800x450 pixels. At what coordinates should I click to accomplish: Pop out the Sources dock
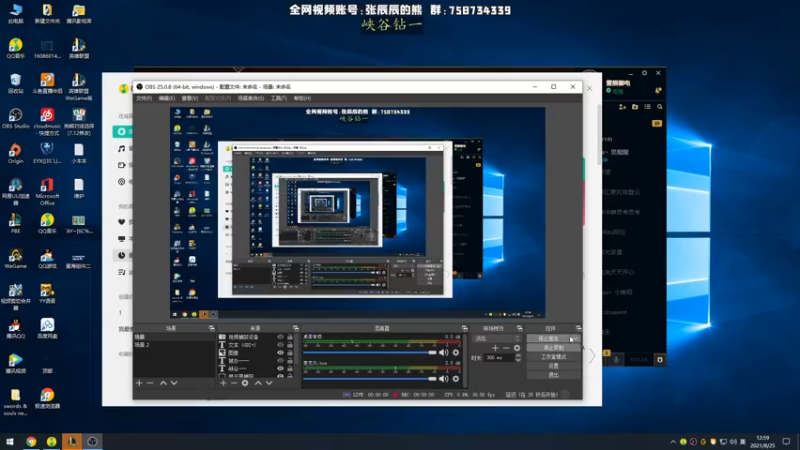[295, 328]
